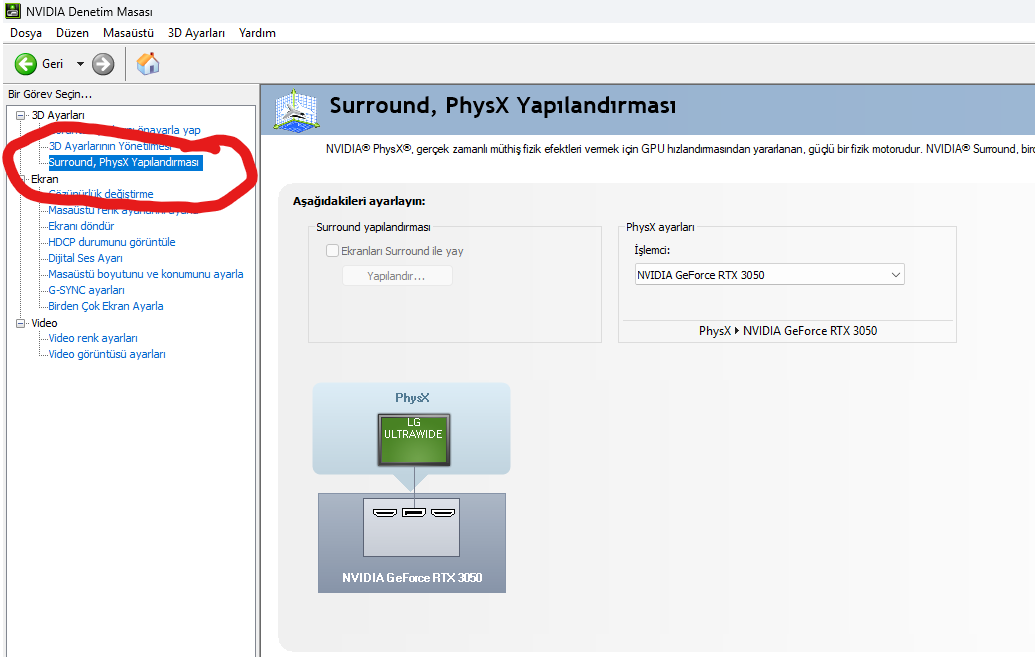Enable Ekranları Surround ile yay checkbox

(333, 251)
